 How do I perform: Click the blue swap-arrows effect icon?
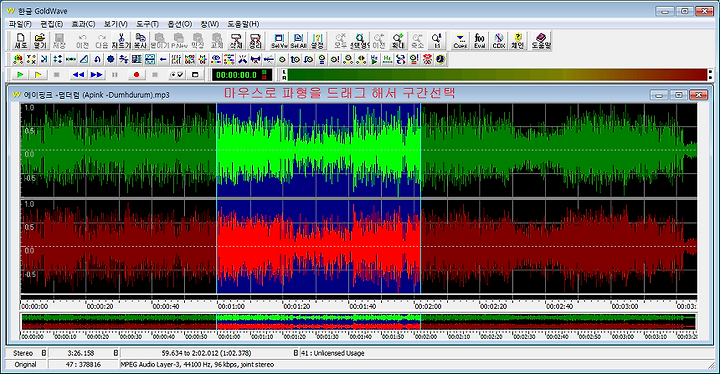[x=401, y=59]
